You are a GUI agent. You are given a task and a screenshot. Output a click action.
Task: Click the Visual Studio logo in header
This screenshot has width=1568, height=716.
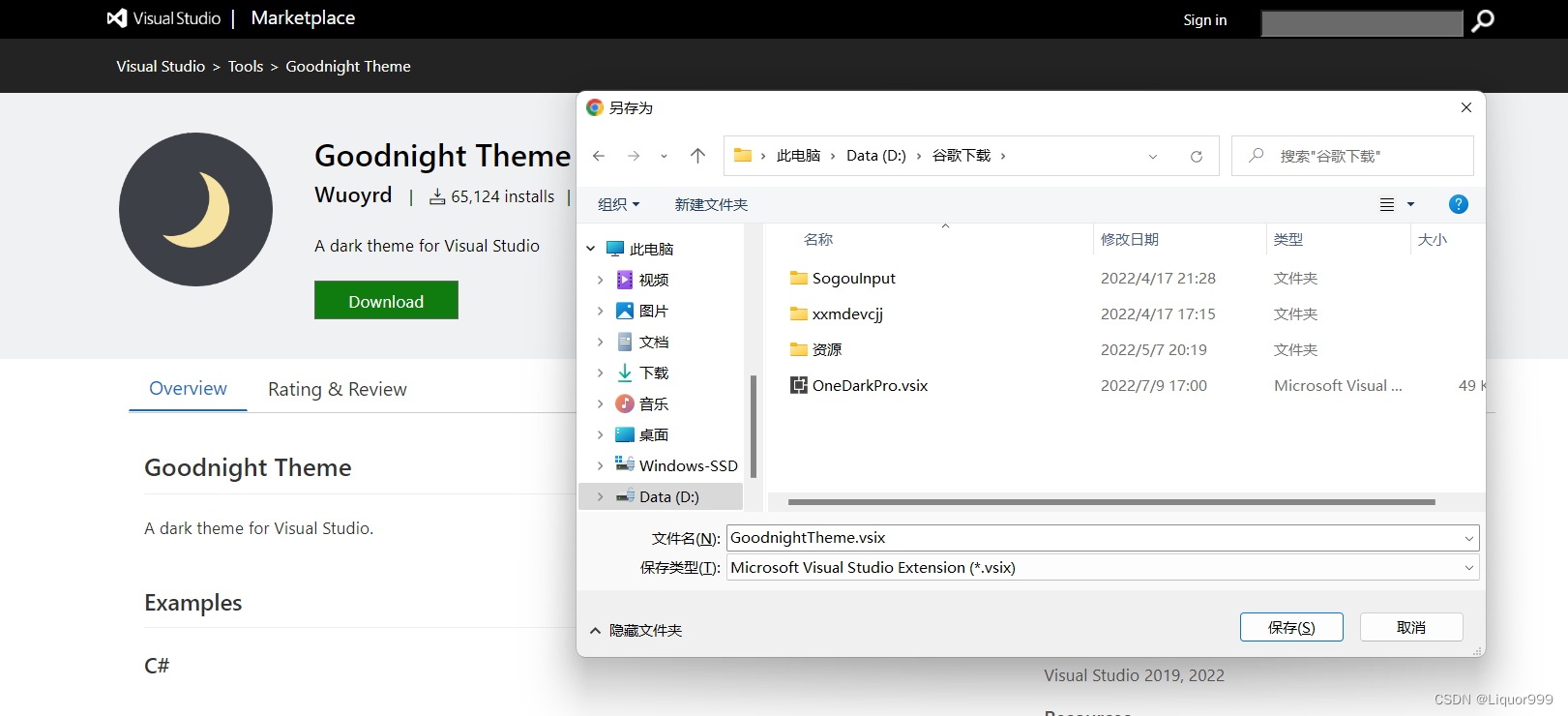163,18
